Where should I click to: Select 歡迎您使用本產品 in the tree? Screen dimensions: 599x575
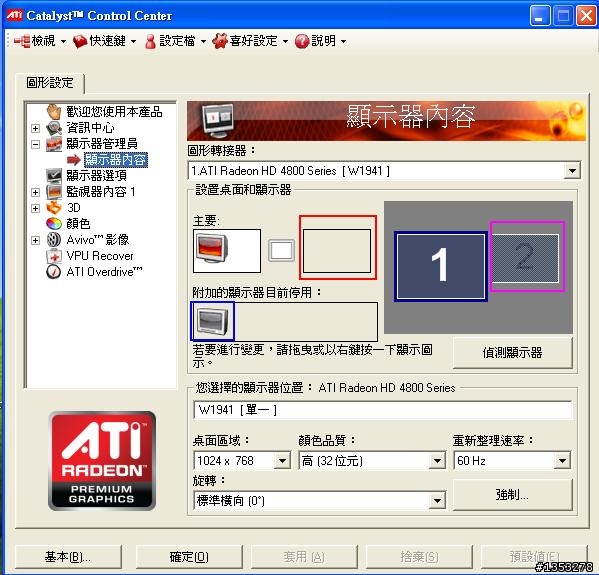pyautogui.click(x=114, y=112)
